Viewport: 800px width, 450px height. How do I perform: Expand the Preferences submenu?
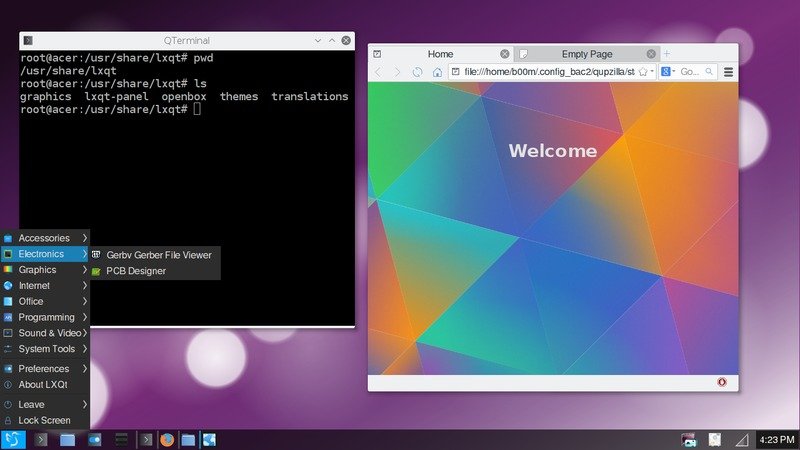point(45,368)
